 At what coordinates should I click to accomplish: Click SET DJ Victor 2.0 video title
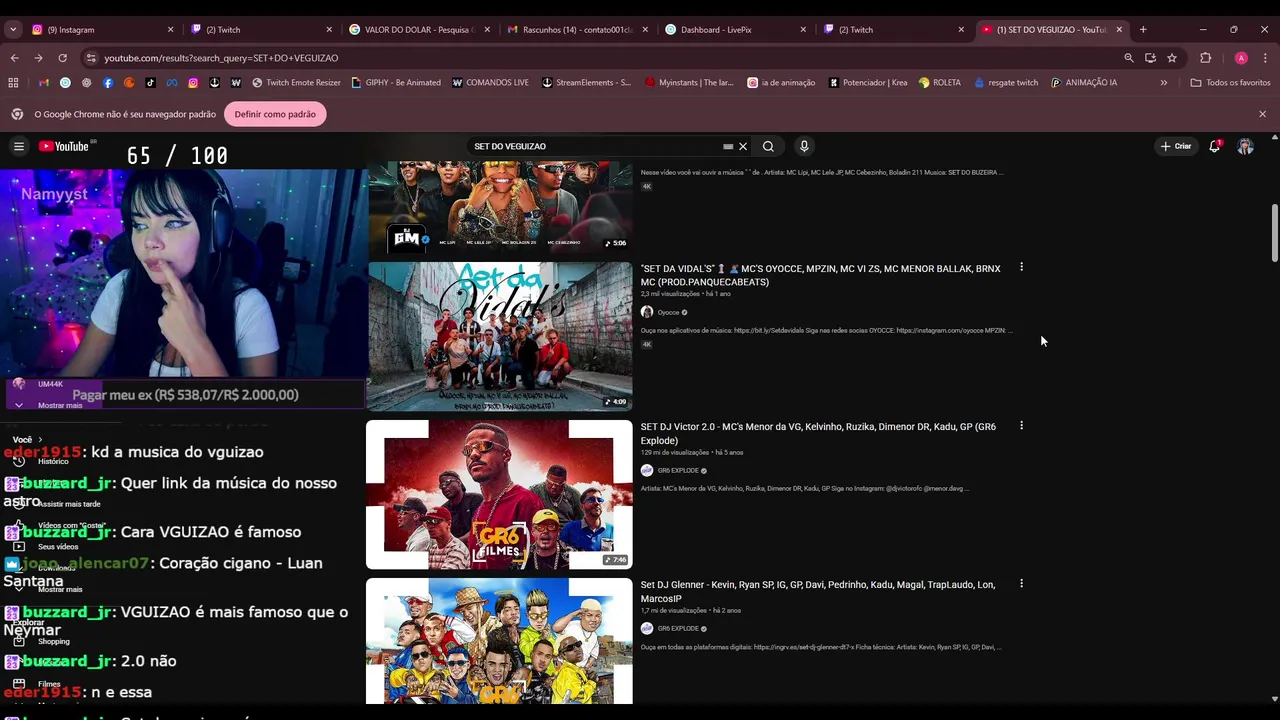click(x=818, y=433)
